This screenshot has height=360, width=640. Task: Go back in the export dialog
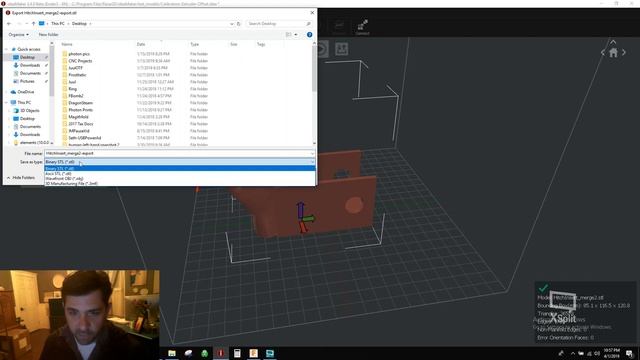coord(9,24)
